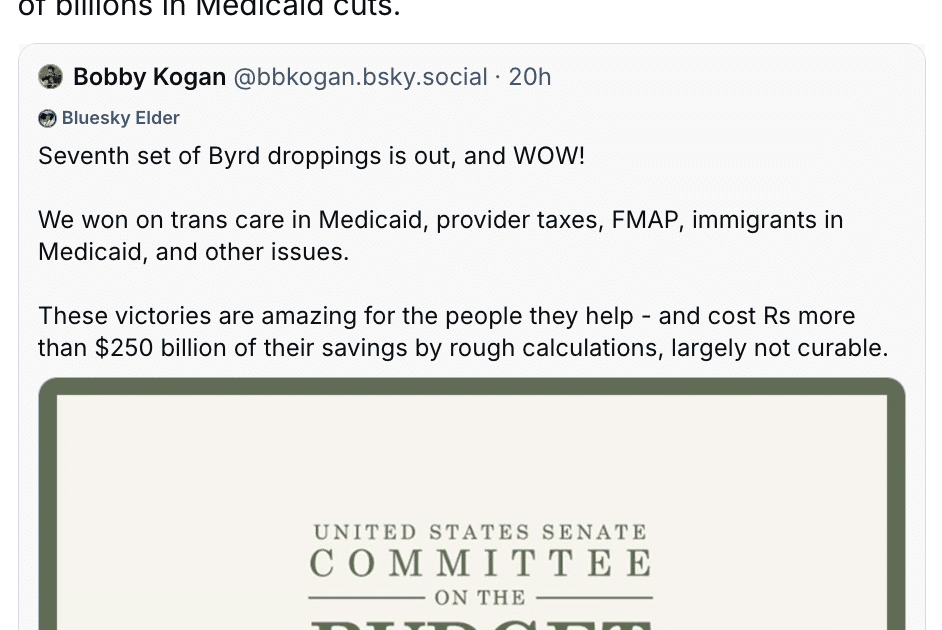Open Bobby Kogan's profile avatar

click(x=50, y=77)
